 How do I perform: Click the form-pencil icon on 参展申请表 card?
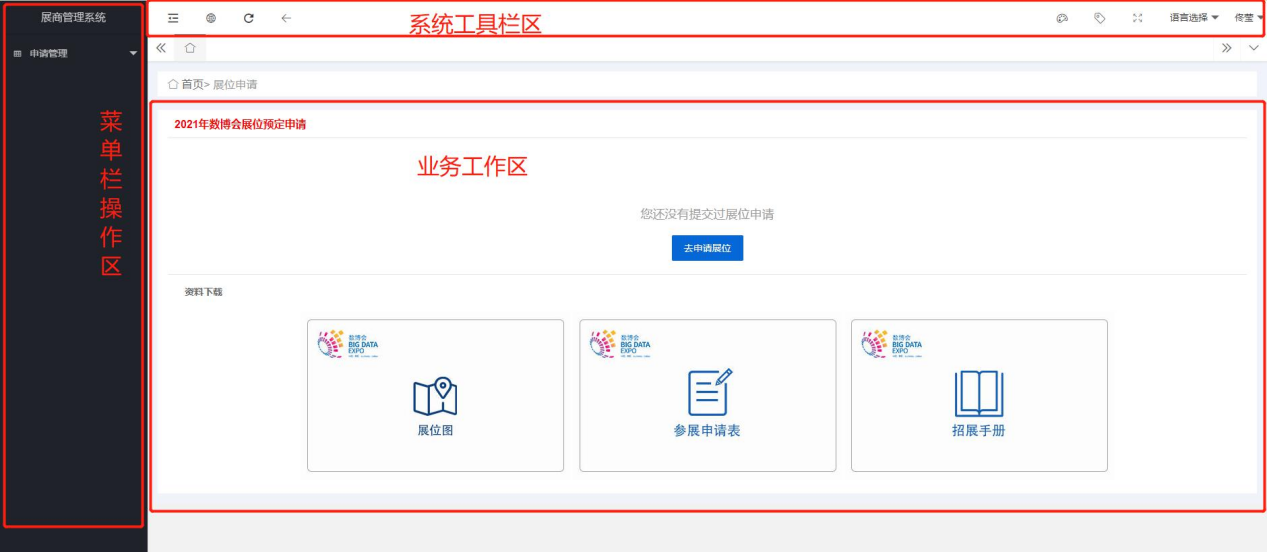(709, 392)
